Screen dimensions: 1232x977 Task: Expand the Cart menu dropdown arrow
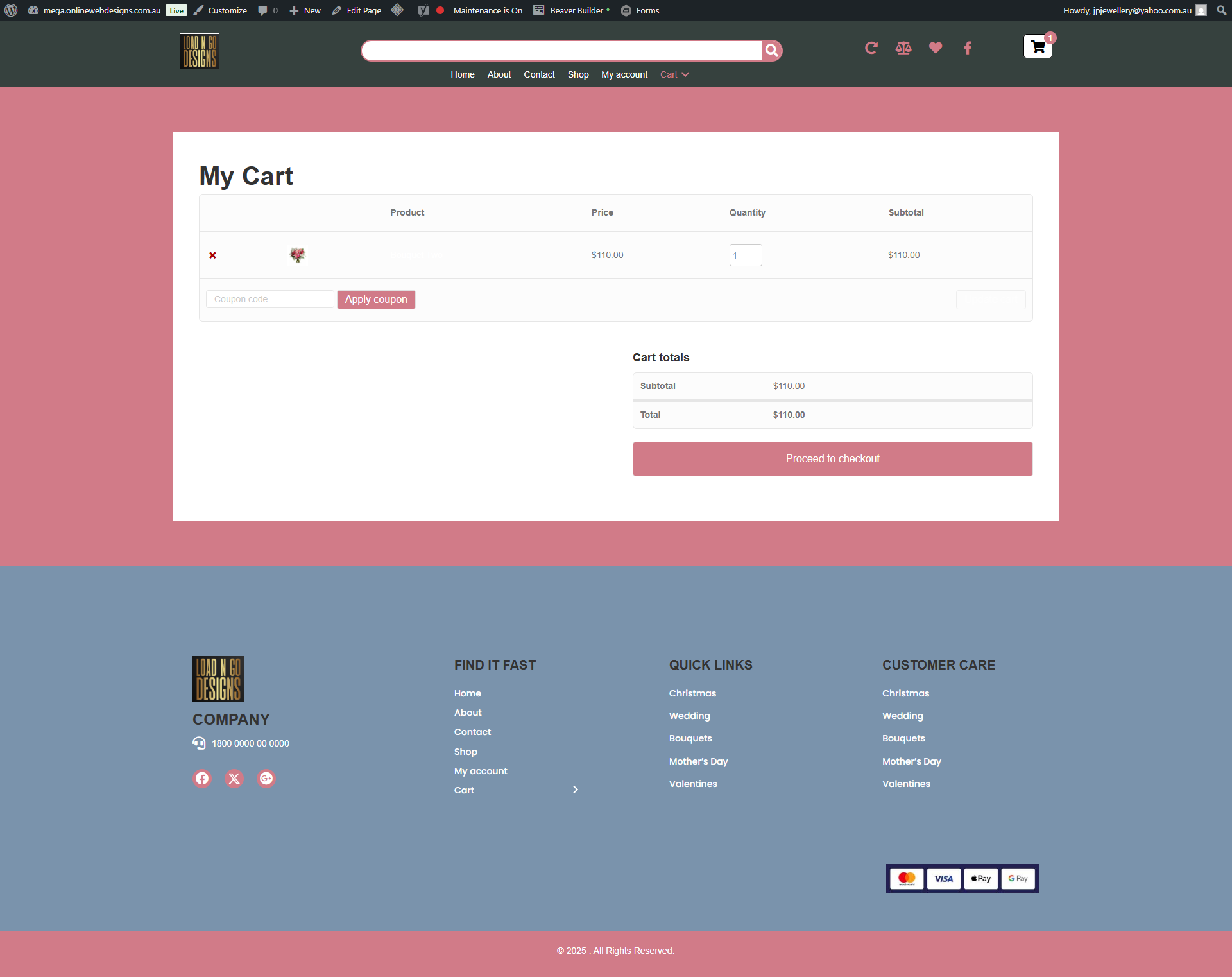[x=685, y=74]
